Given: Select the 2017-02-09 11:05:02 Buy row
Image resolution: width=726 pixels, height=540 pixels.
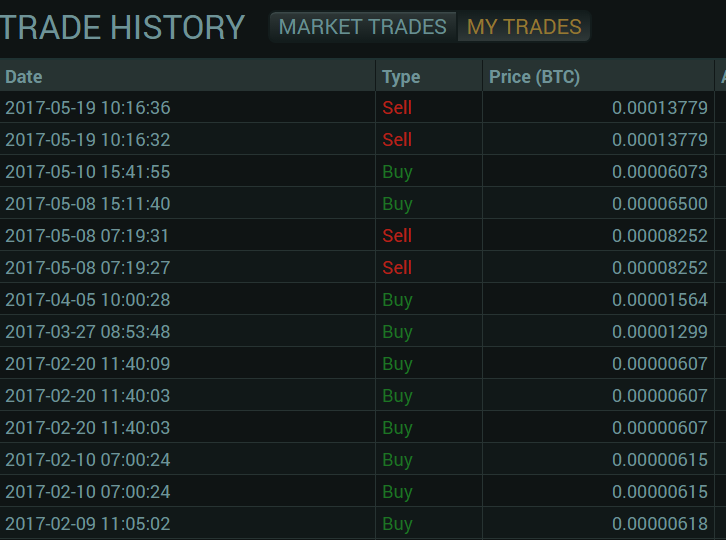Looking at the screenshot, I should click(x=363, y=523).
